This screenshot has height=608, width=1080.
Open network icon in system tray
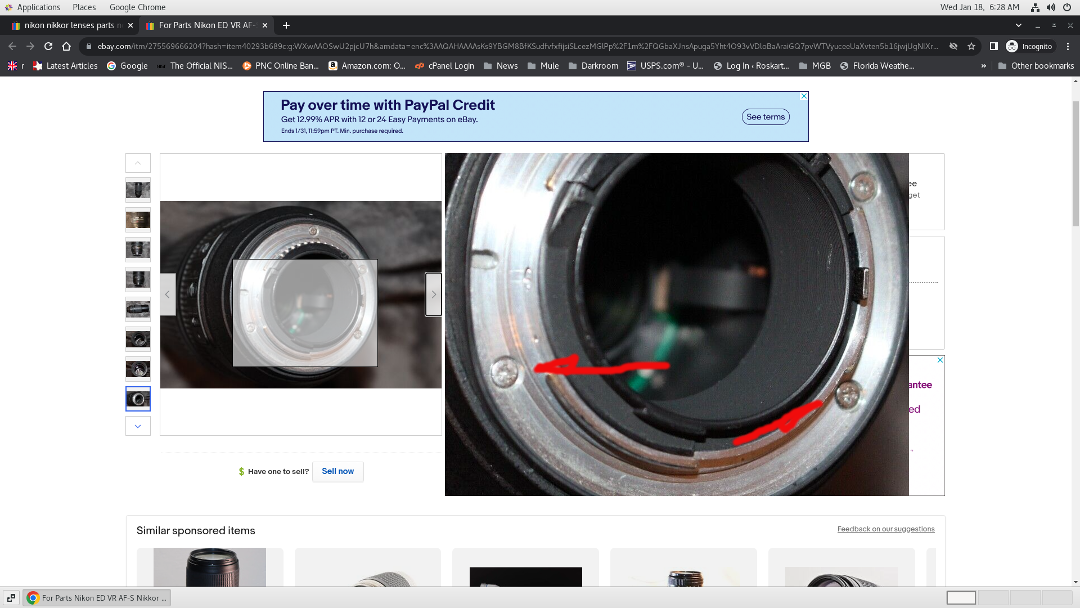click(1035, 7)
